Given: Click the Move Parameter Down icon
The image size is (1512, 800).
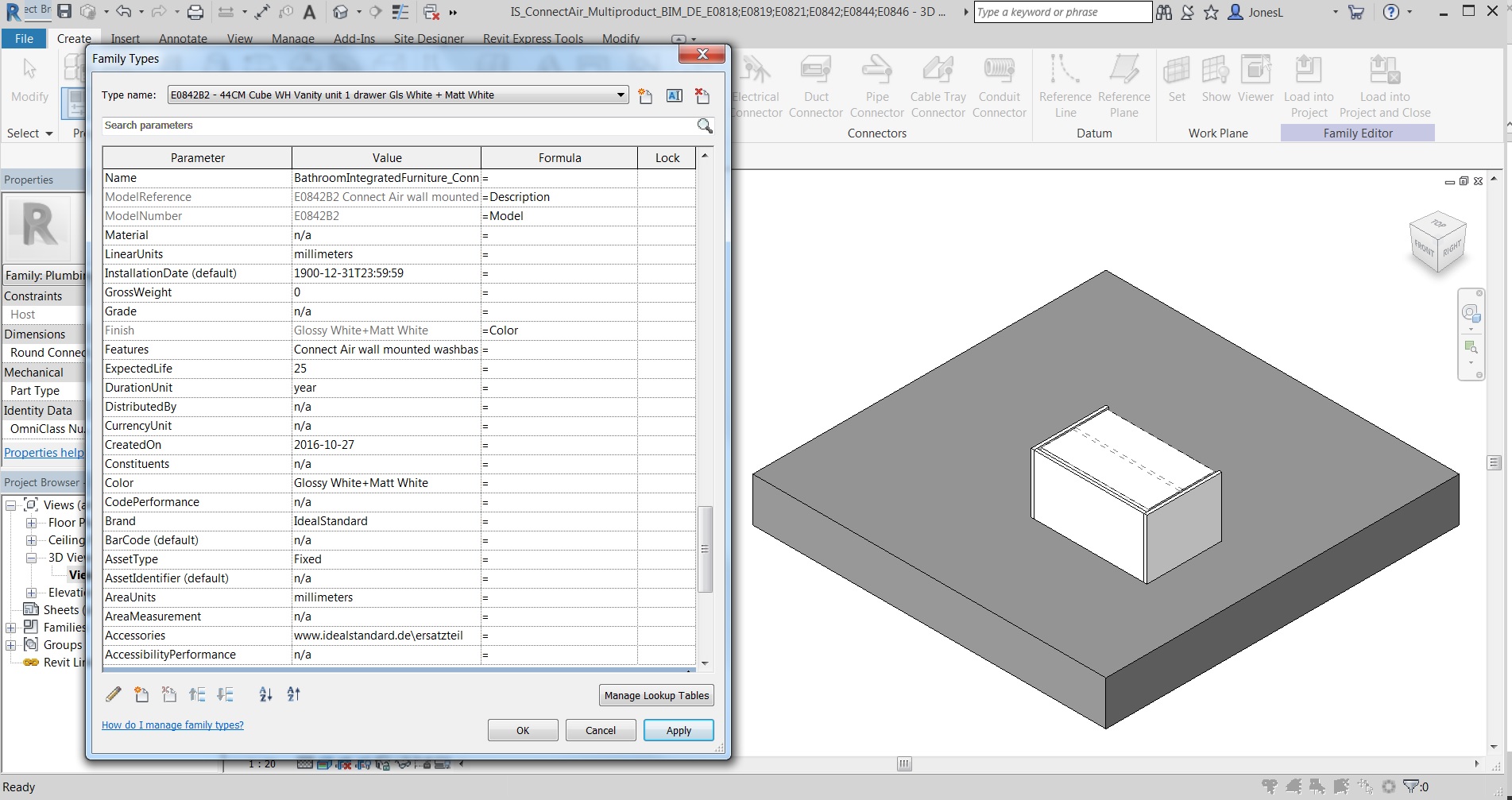Looking at the screenshot, I should [x=226, y=694].
